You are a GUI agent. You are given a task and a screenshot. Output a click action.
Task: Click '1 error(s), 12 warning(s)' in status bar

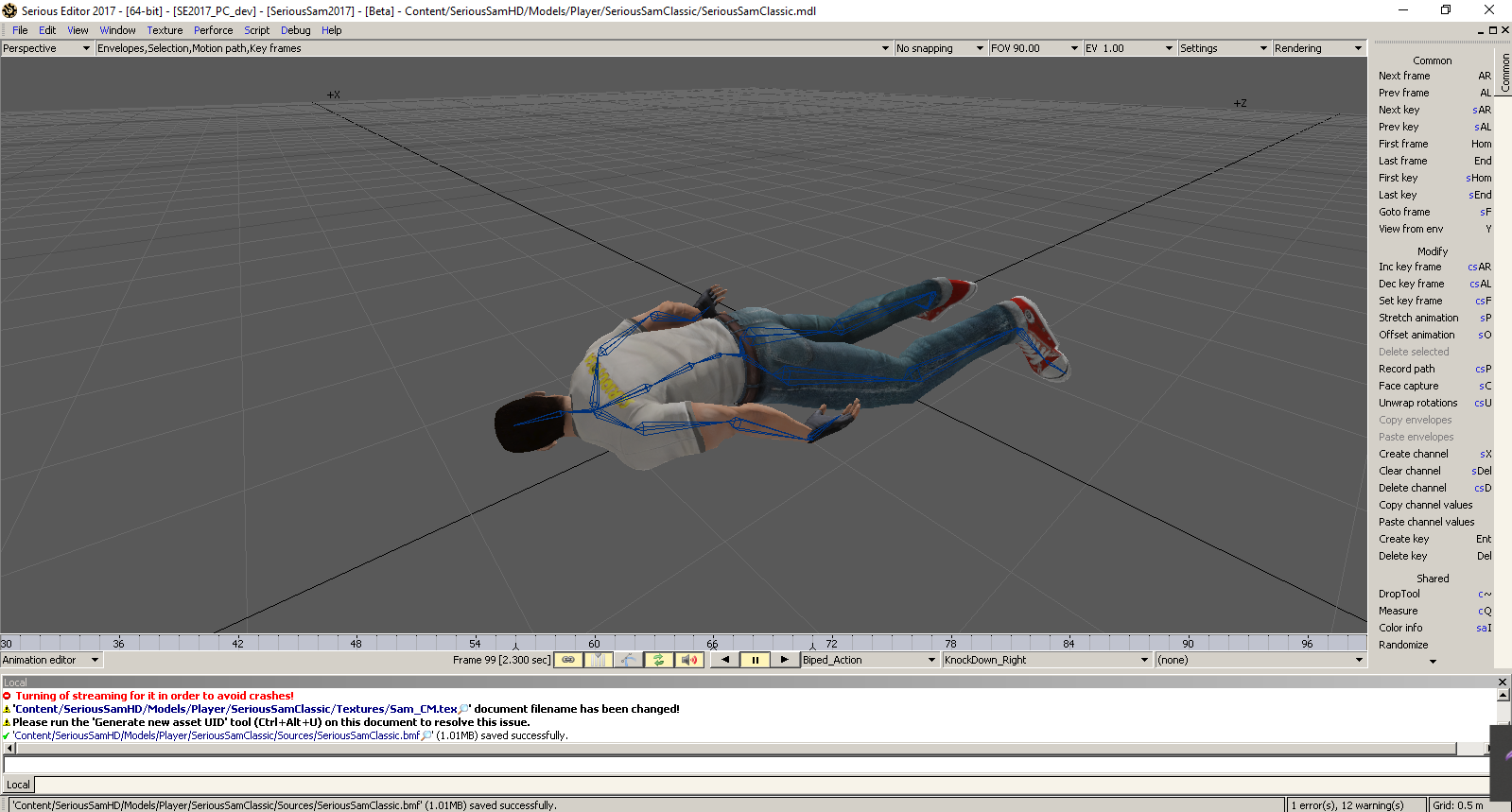1347,805
